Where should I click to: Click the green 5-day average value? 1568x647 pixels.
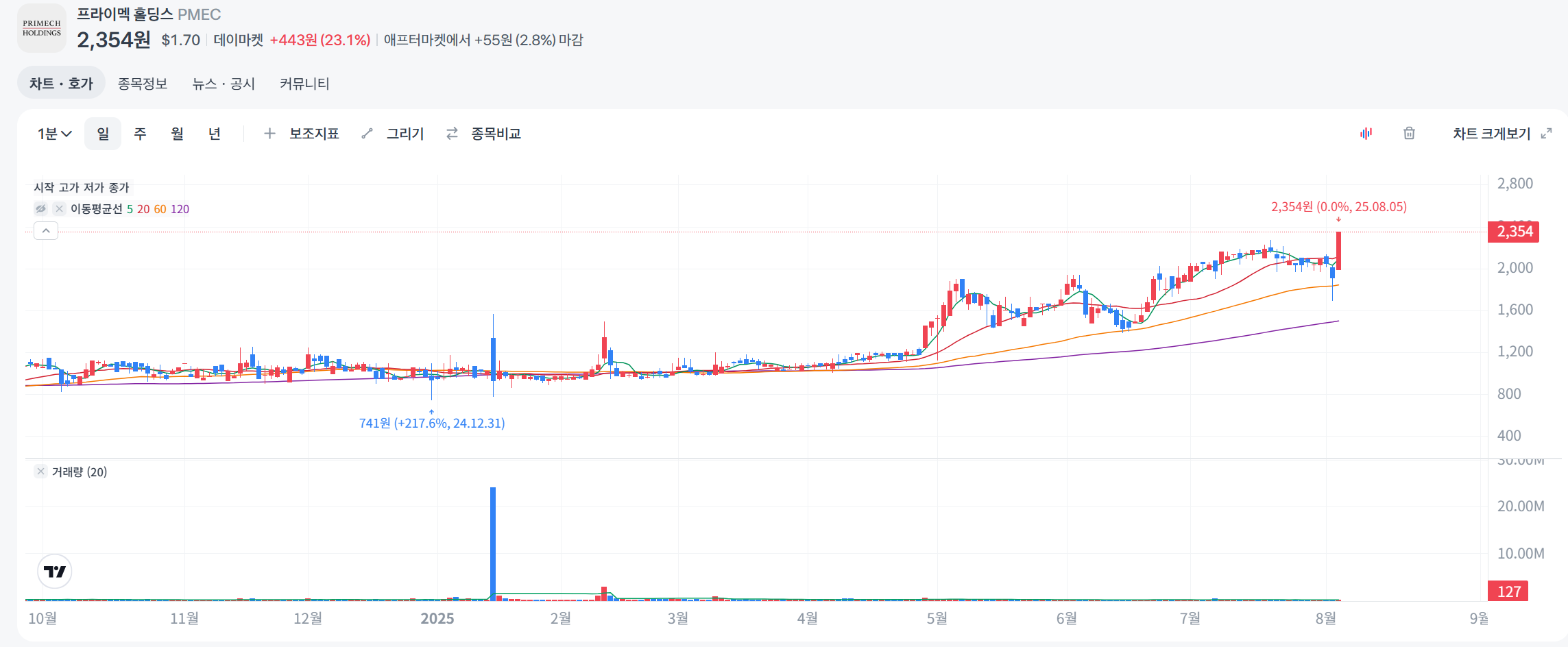click(130, 209)
